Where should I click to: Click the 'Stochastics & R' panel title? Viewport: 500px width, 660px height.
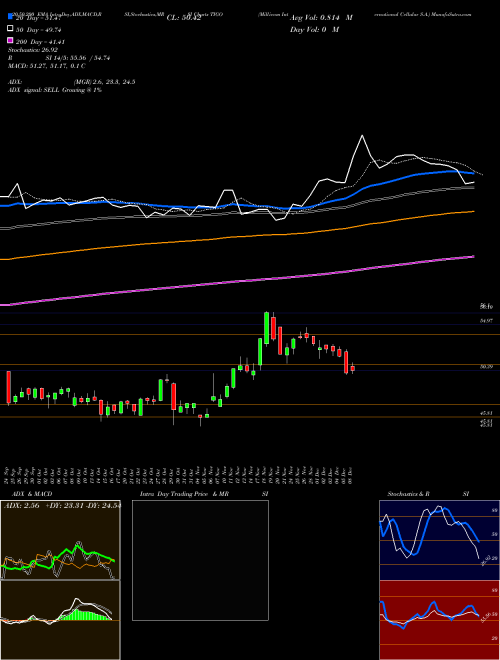click(408, 494)
